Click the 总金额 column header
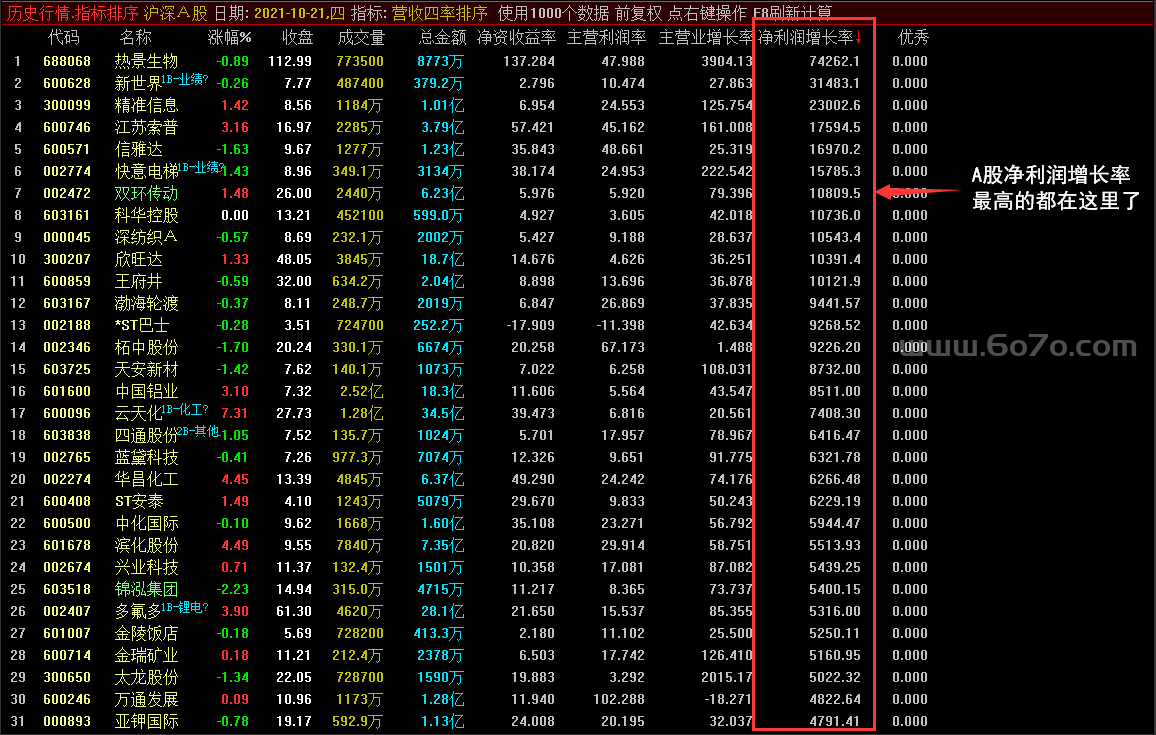Image resolution: width=1156 pixels, height=735 pixels. [x=442, y=38]
